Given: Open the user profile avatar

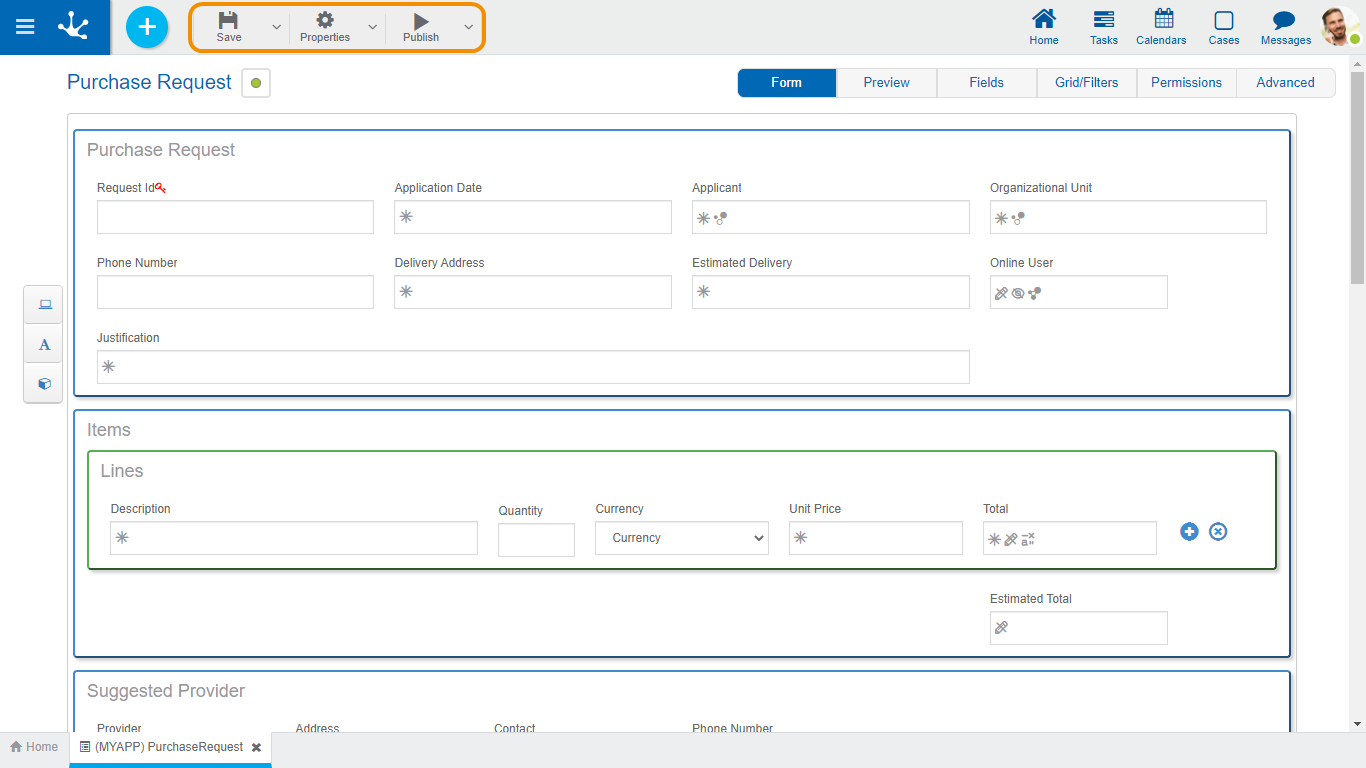Looking at the screenshot, I should [1339, 27].
